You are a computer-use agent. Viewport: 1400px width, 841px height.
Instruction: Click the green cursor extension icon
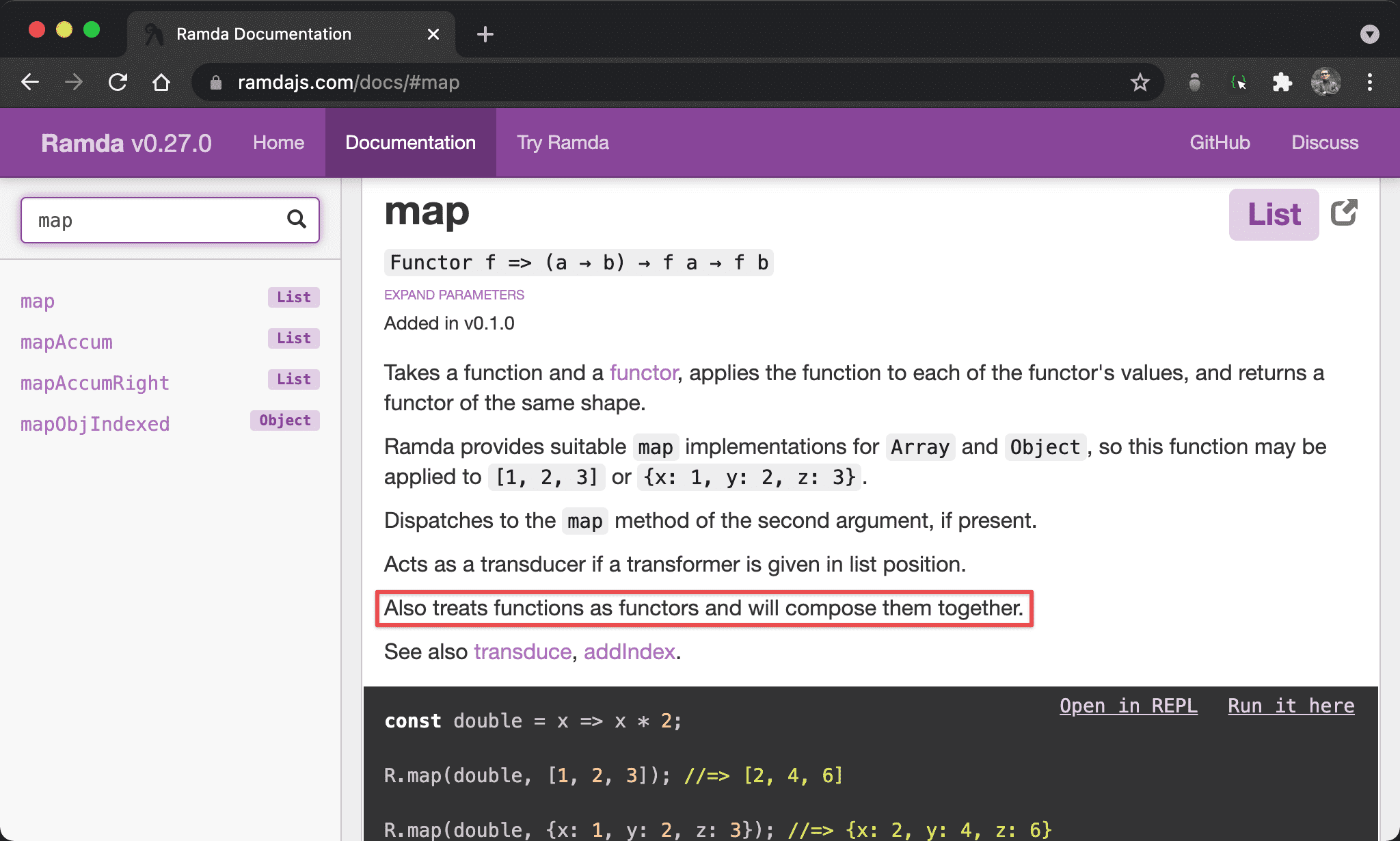pyautogui.click(x=1238, y=83)
